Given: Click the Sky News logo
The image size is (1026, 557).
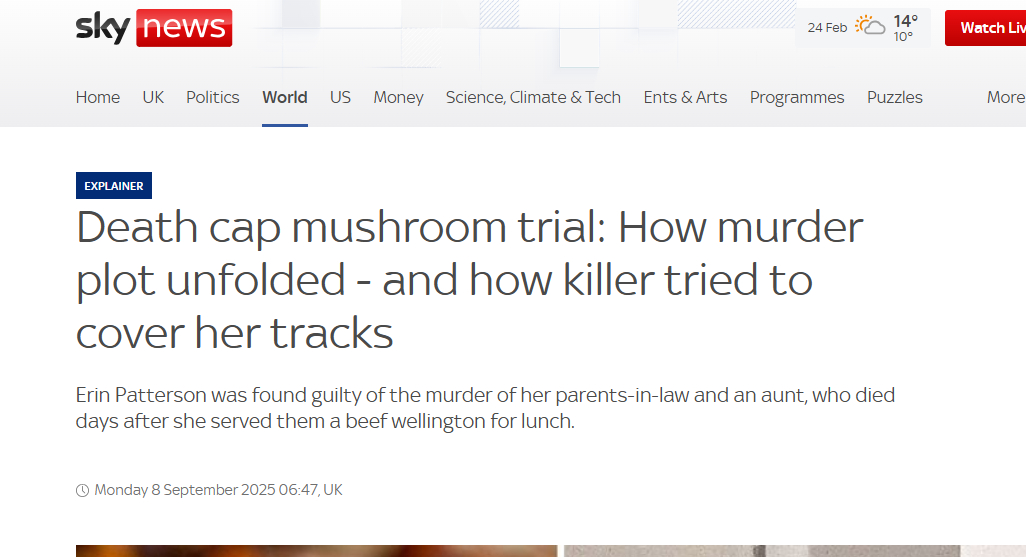Looking at the screenshot, I should click(x=154, y=28).
